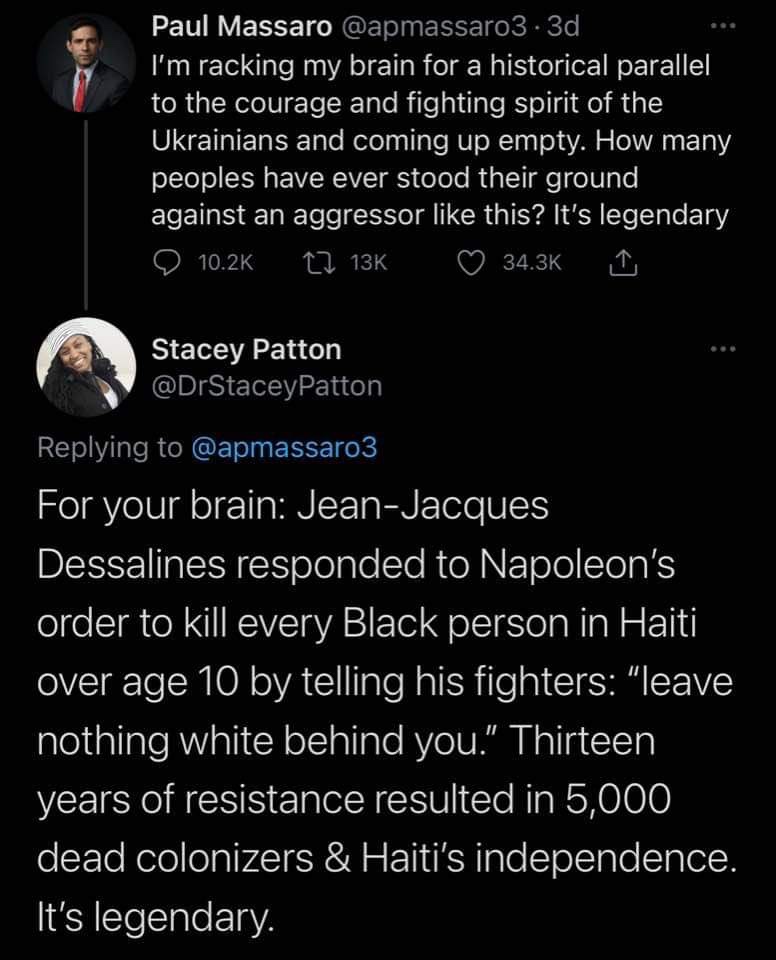
Task: Open more options on Paul Massaro's tweet
Action: [720, 27]
